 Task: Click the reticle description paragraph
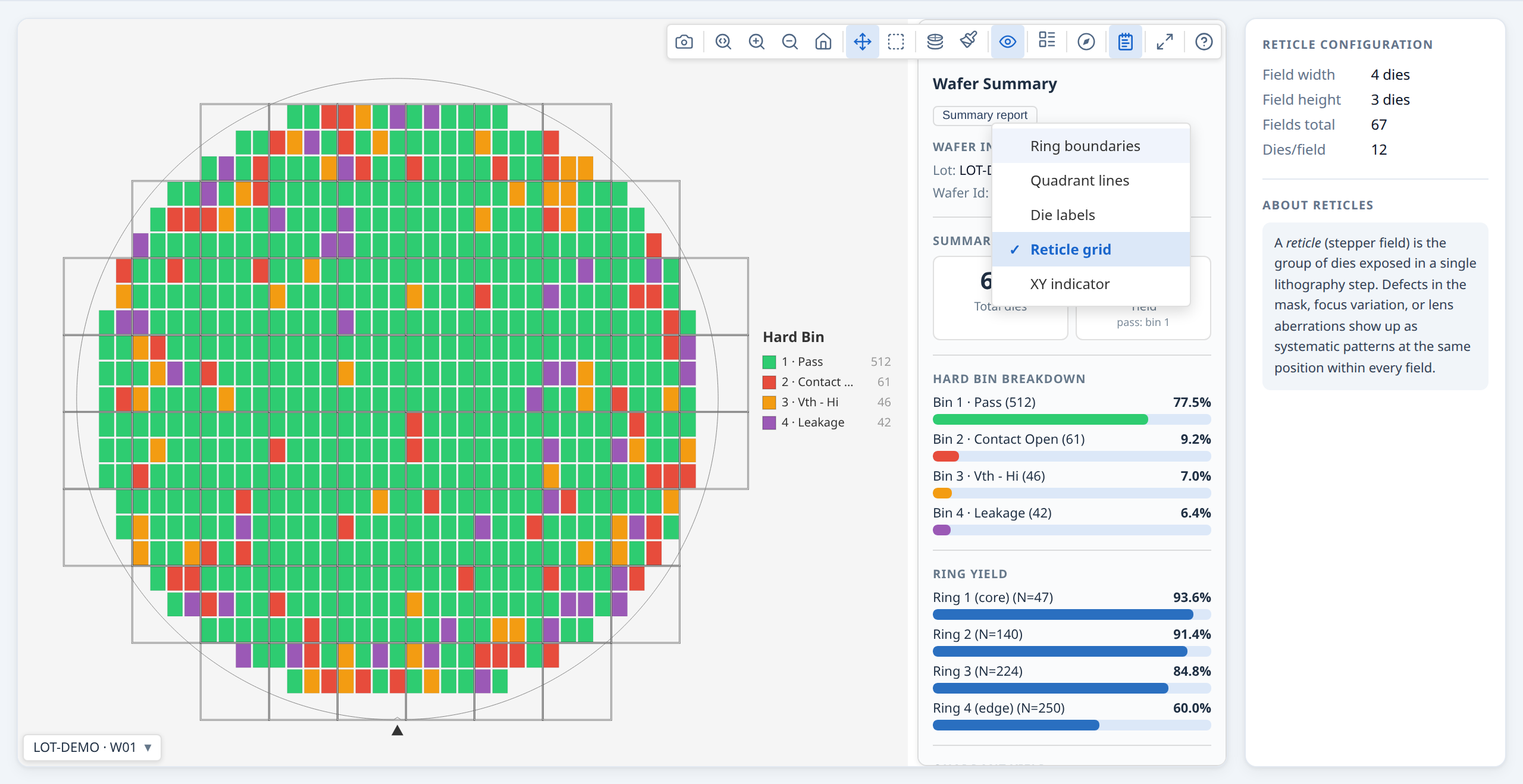1375,305
